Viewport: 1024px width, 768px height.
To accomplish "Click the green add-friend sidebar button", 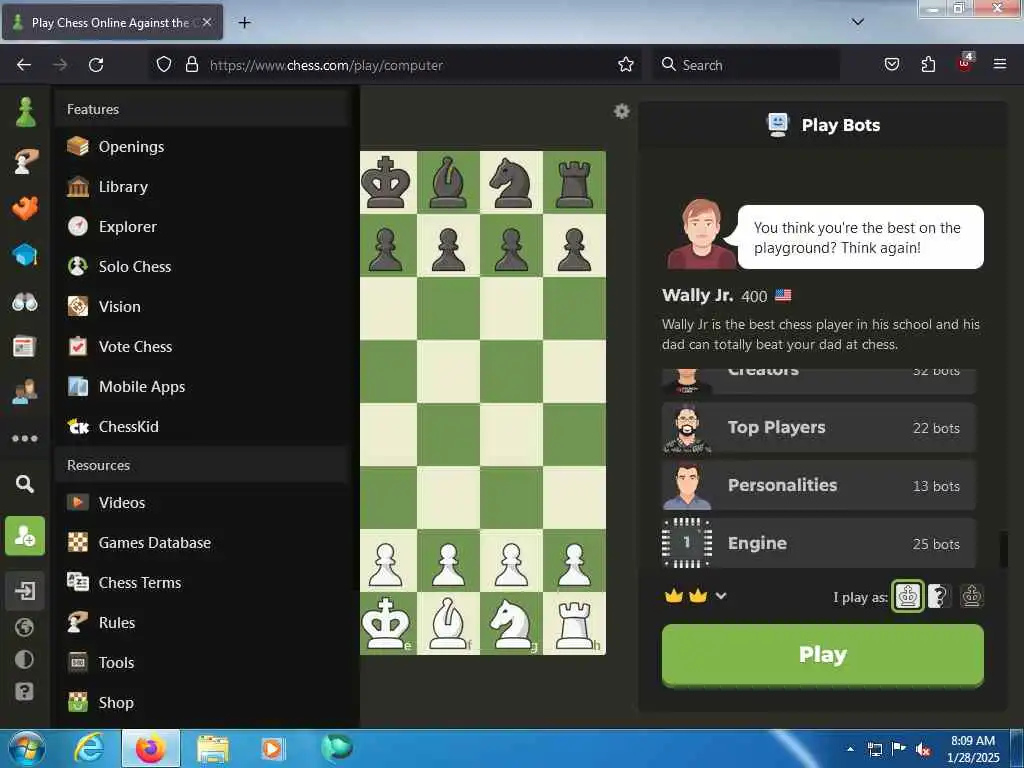I will click(25, 536).
